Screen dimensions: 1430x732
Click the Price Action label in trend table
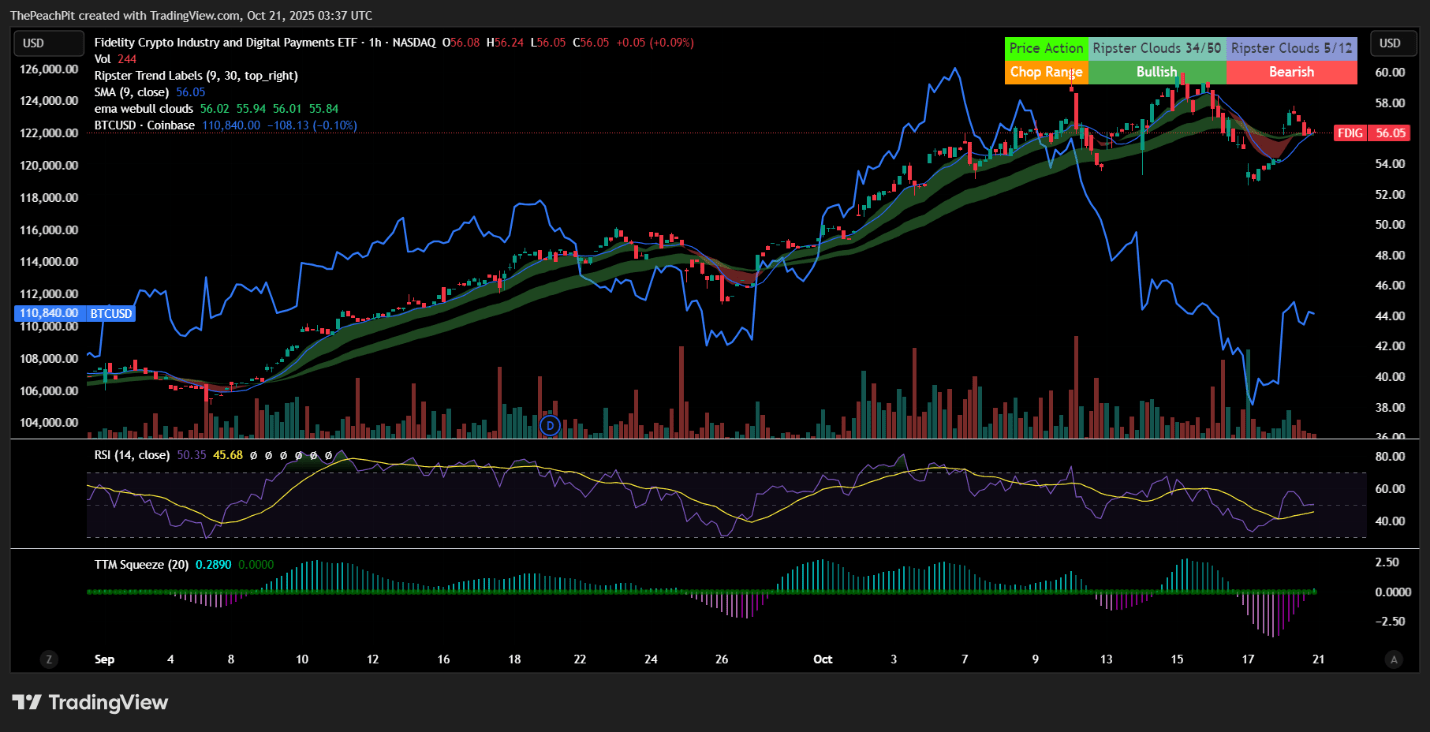pyautogui.click(x=1046, y=47)
